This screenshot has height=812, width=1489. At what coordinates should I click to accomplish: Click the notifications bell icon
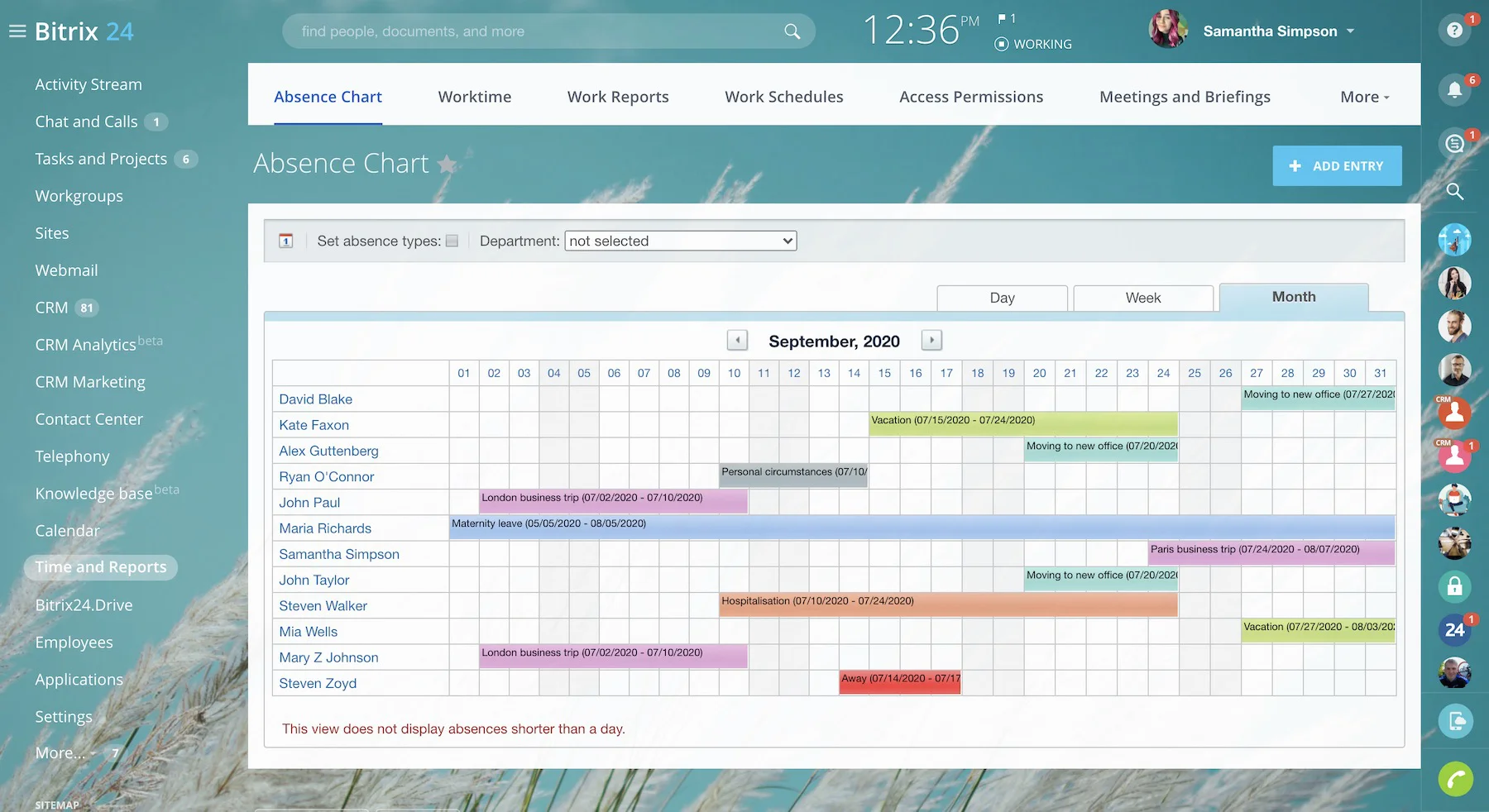(x=1454, y=89)
